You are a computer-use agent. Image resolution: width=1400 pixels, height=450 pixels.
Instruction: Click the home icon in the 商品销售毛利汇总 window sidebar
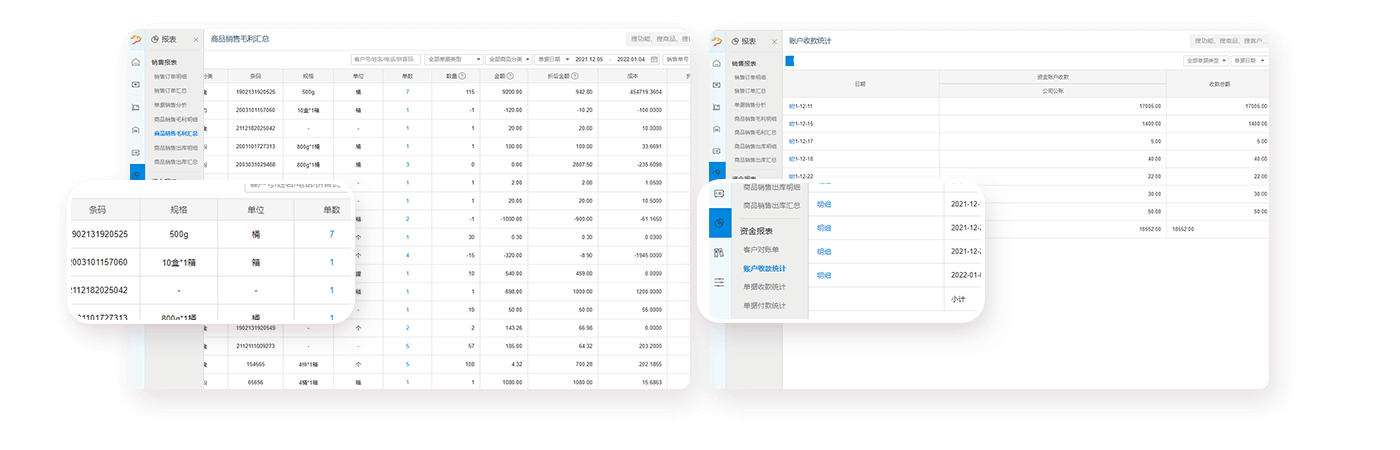click(136, 62)
